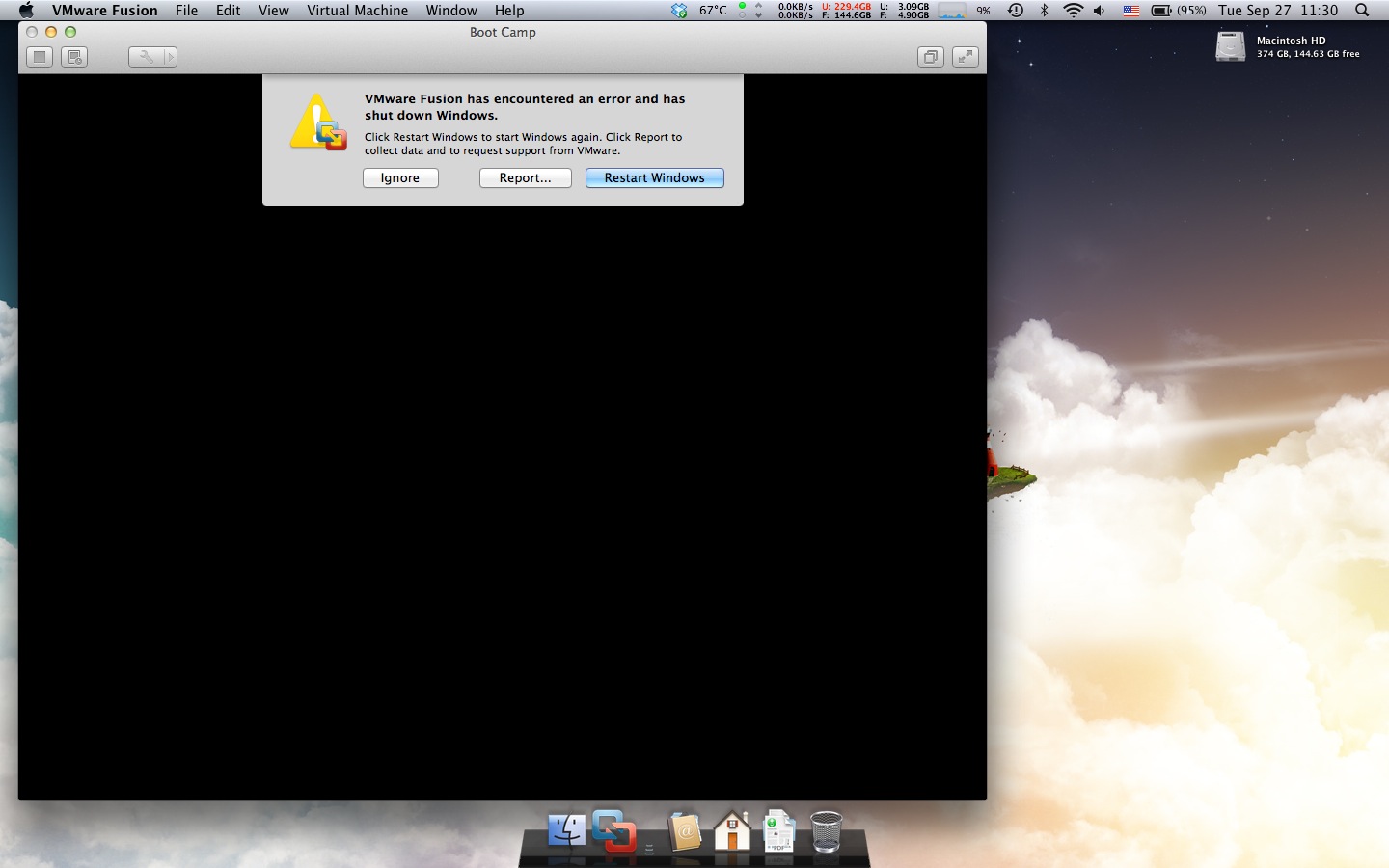Click the CPU usage graph in menu bar
Viewport: 1389px width, 868px height.
952,10
